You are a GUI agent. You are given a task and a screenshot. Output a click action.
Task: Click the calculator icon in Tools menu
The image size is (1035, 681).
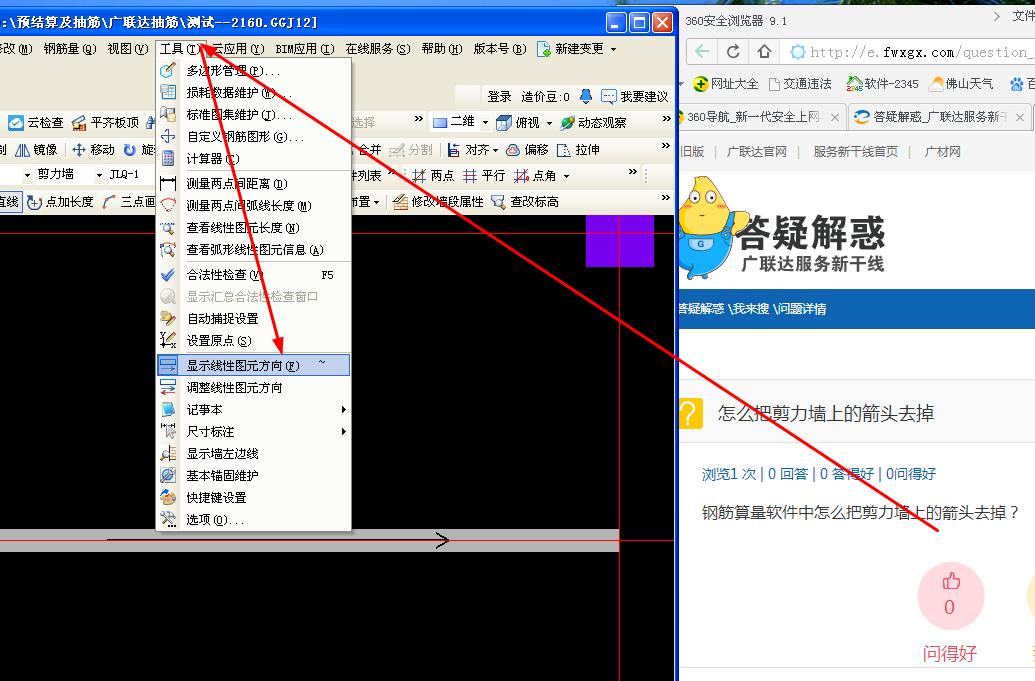coord(168,158)
